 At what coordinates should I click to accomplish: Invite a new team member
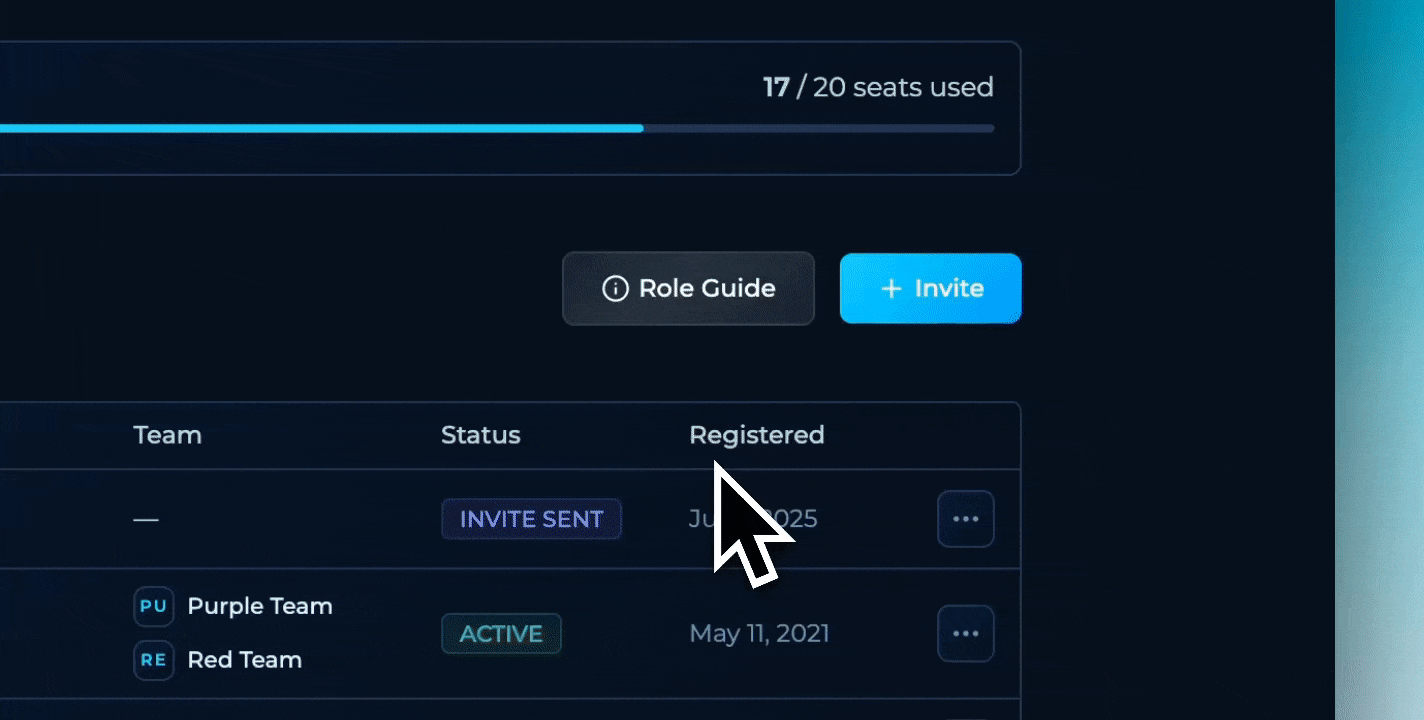[x=930, y=288]
